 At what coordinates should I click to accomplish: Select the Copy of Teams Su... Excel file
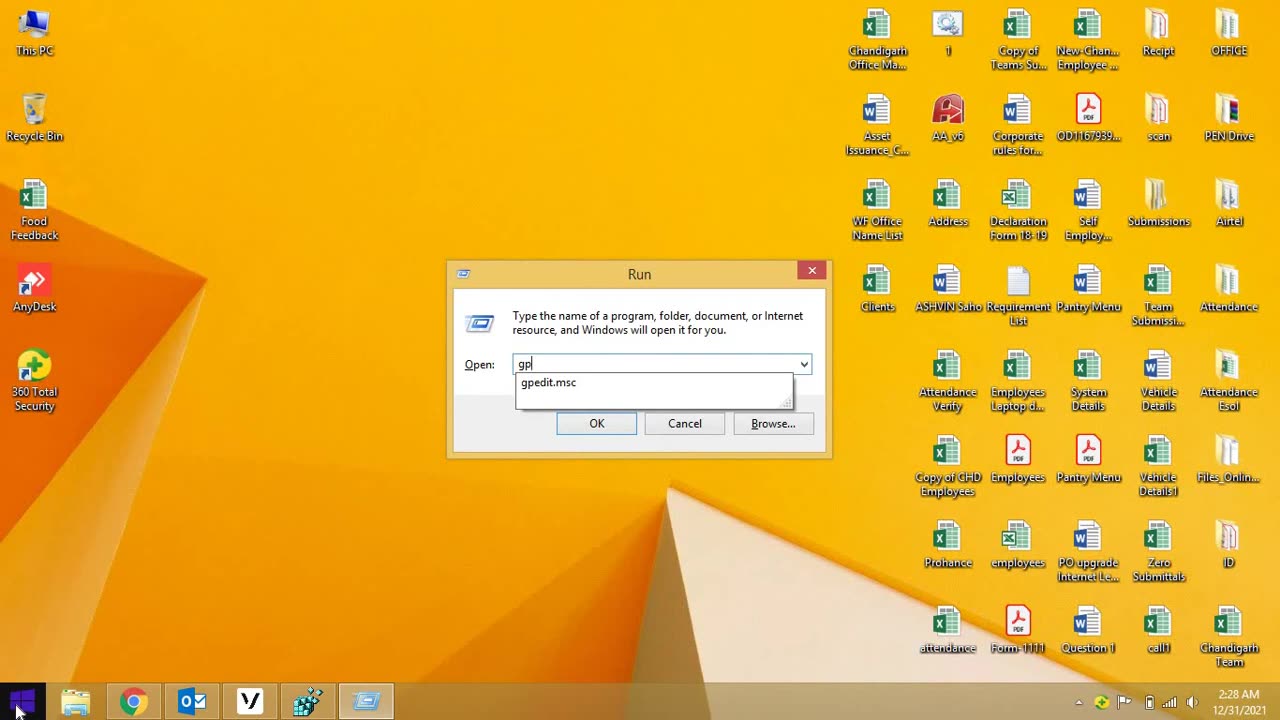pyautogui.click(x=1018, y=40)
